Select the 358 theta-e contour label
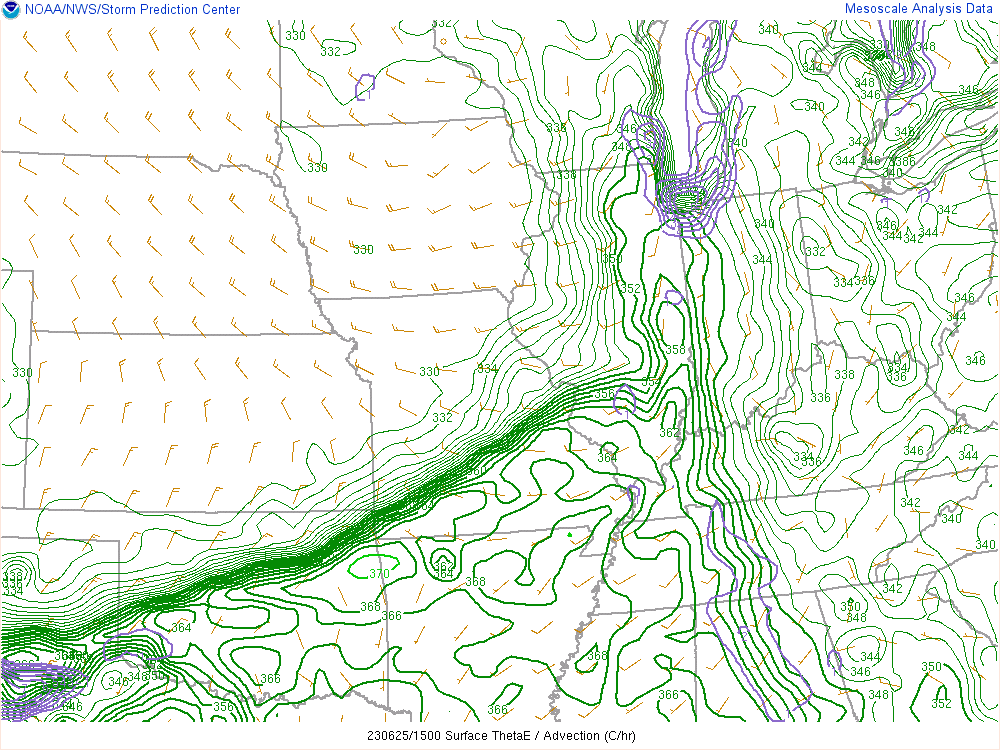This screenshot has width=1000, height=750. 676,349
